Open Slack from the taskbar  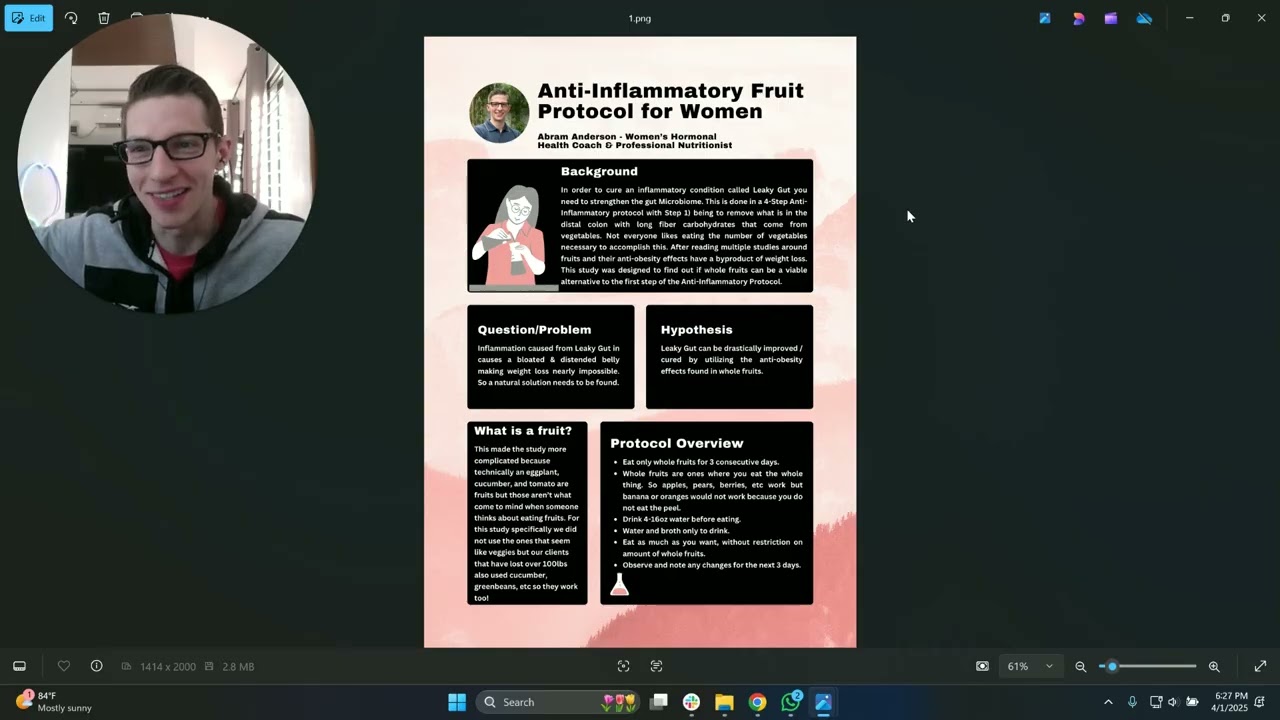[x=691, y=702]
